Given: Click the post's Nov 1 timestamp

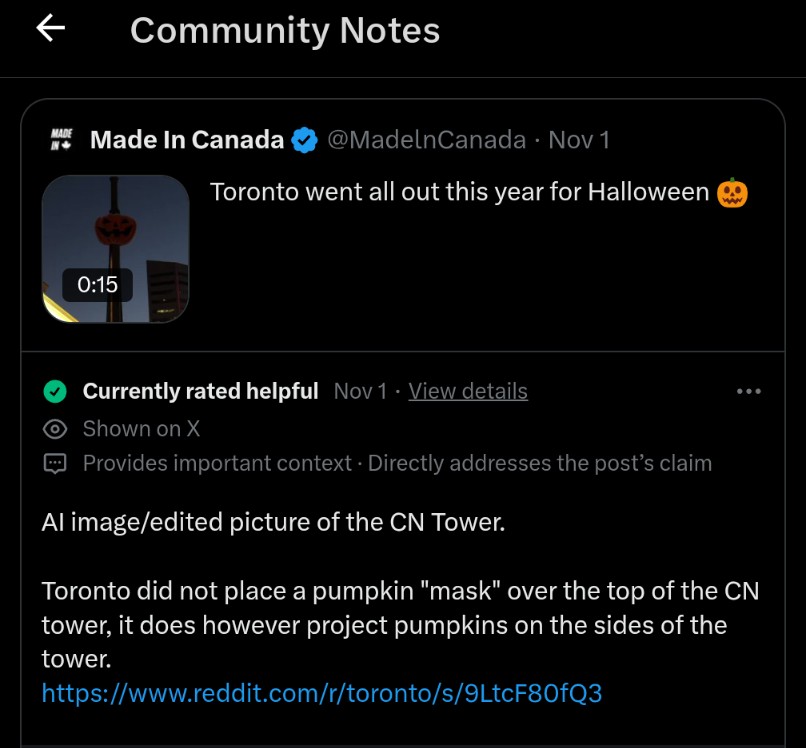Looking at the screenshot, I should coord(579,140).
